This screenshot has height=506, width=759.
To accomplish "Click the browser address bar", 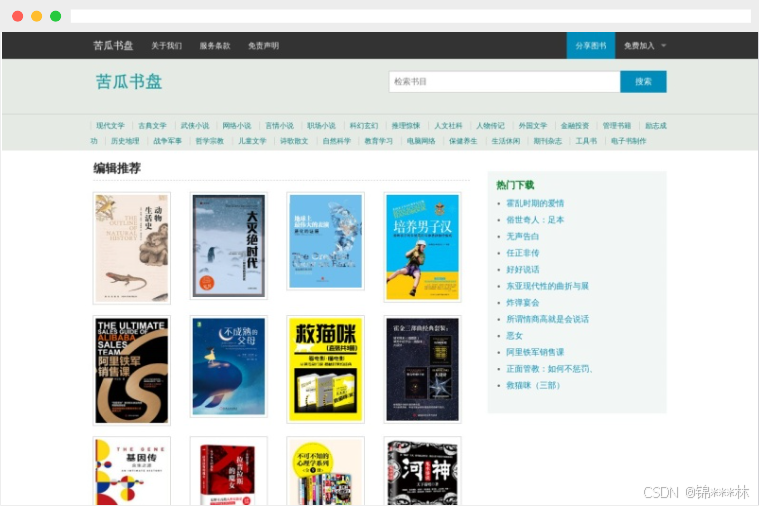I will (x=410, y=16).
